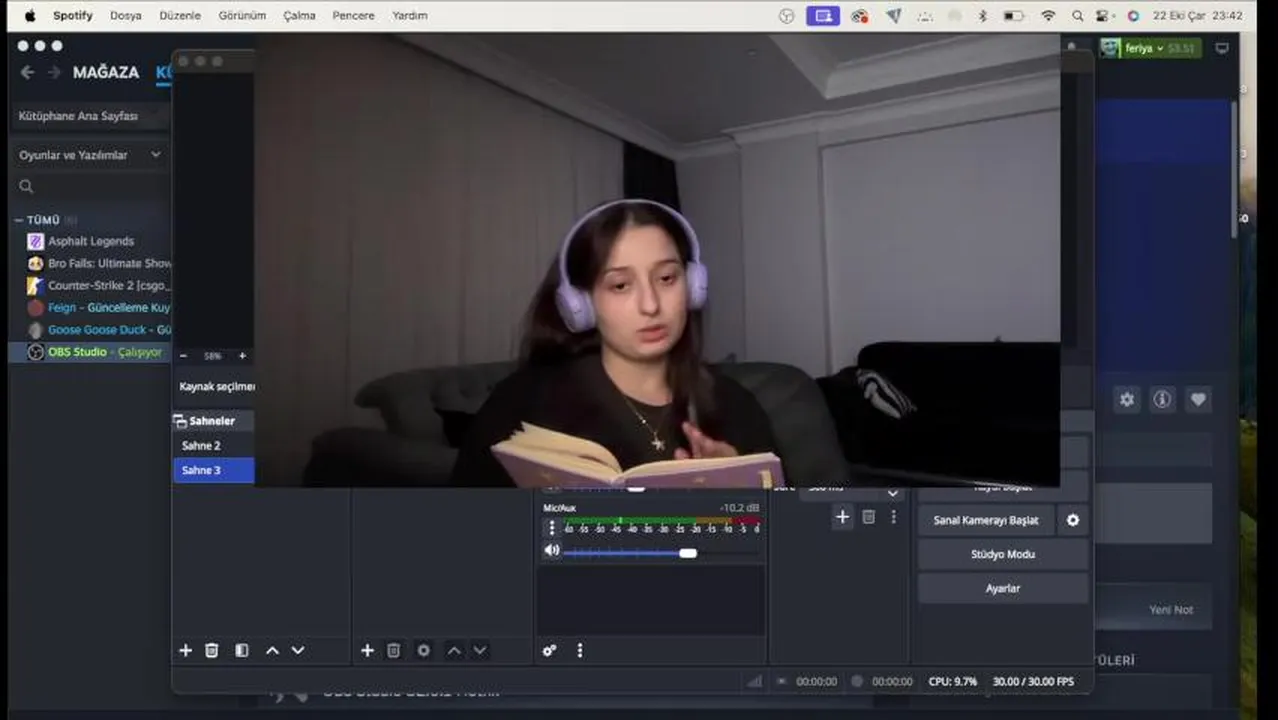The height and width of the screenshot is (720, 1278).
Task: Move source down in Sources panel
Action: pyautogui.click(x=480, y=650)
